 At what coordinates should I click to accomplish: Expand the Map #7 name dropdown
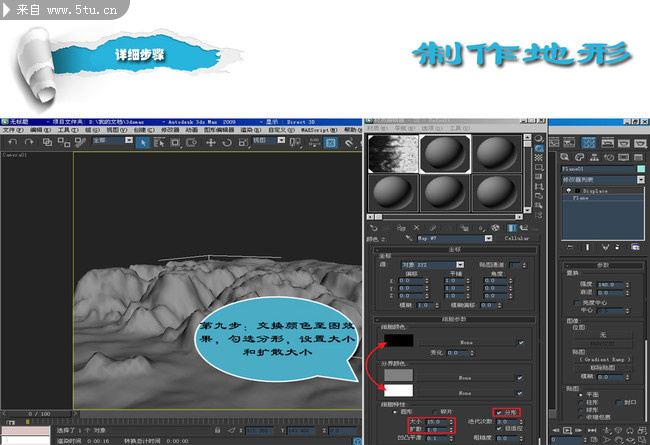click(488, 239)
